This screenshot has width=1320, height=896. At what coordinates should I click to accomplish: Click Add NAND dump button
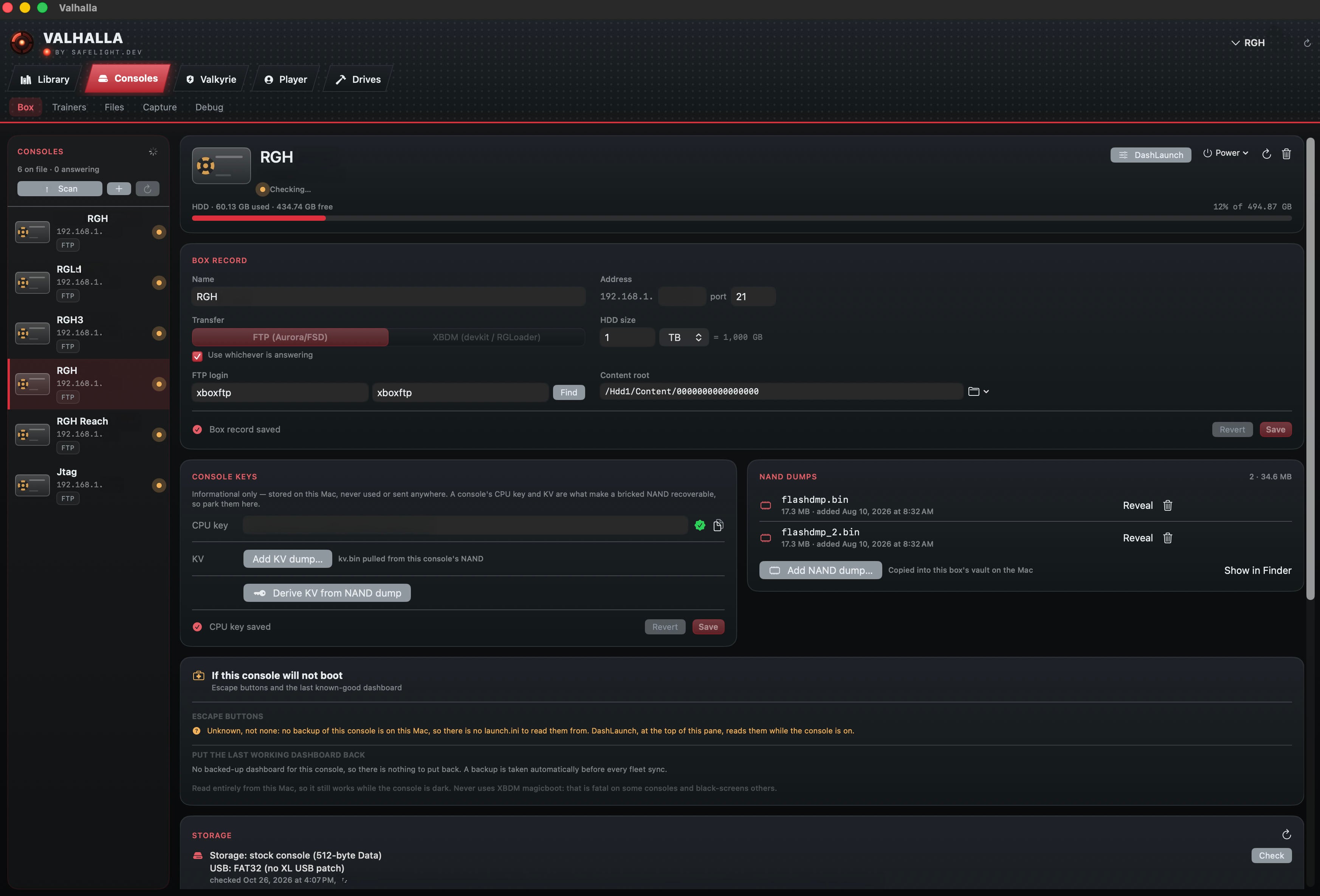point(820,570)
